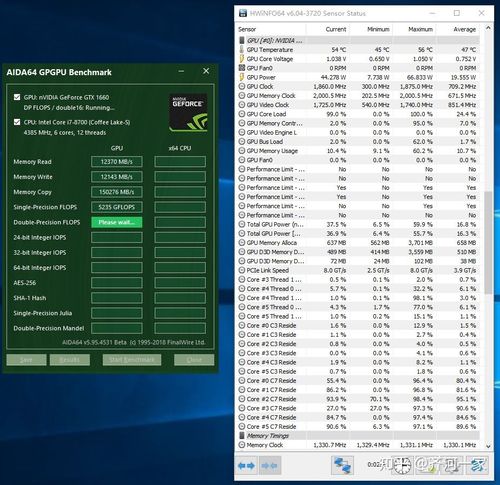Uncheck the GPU nVIDIA GeForce GTX 1660 checkbox
The image size is (500, 485).
point(17,97)
